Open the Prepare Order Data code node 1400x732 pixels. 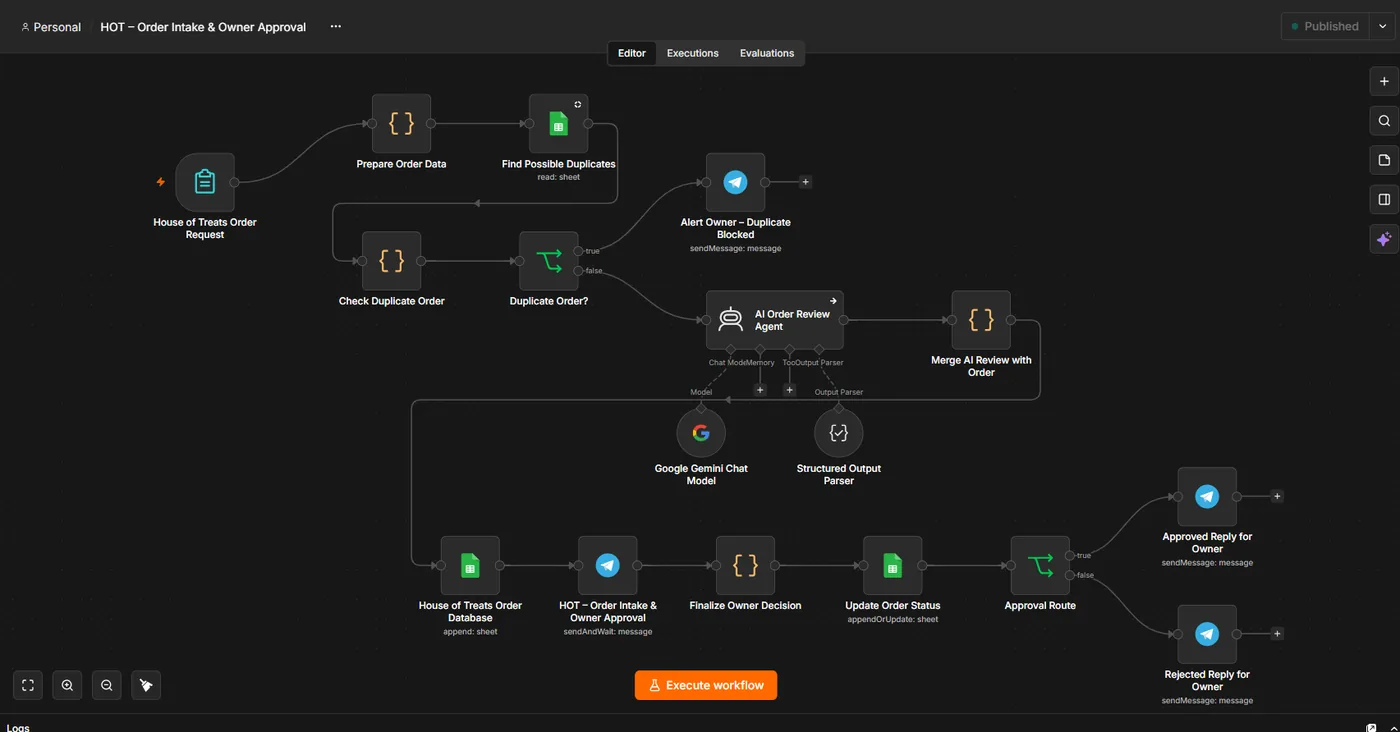click(x=401, y=124)
